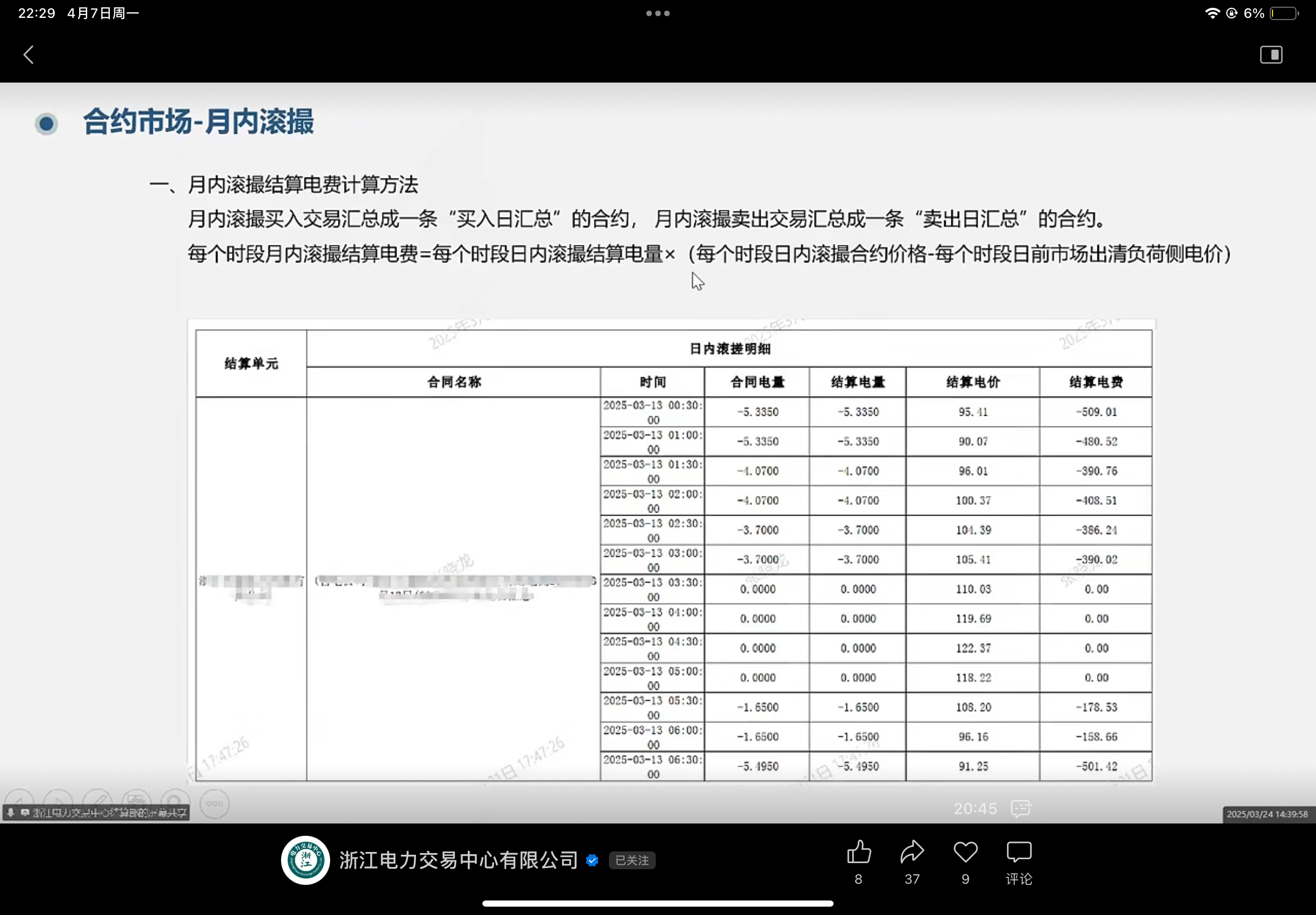Like the video with thumbs-up icon
Viewport: 1316px width, 915px height.
click(858, 852)
